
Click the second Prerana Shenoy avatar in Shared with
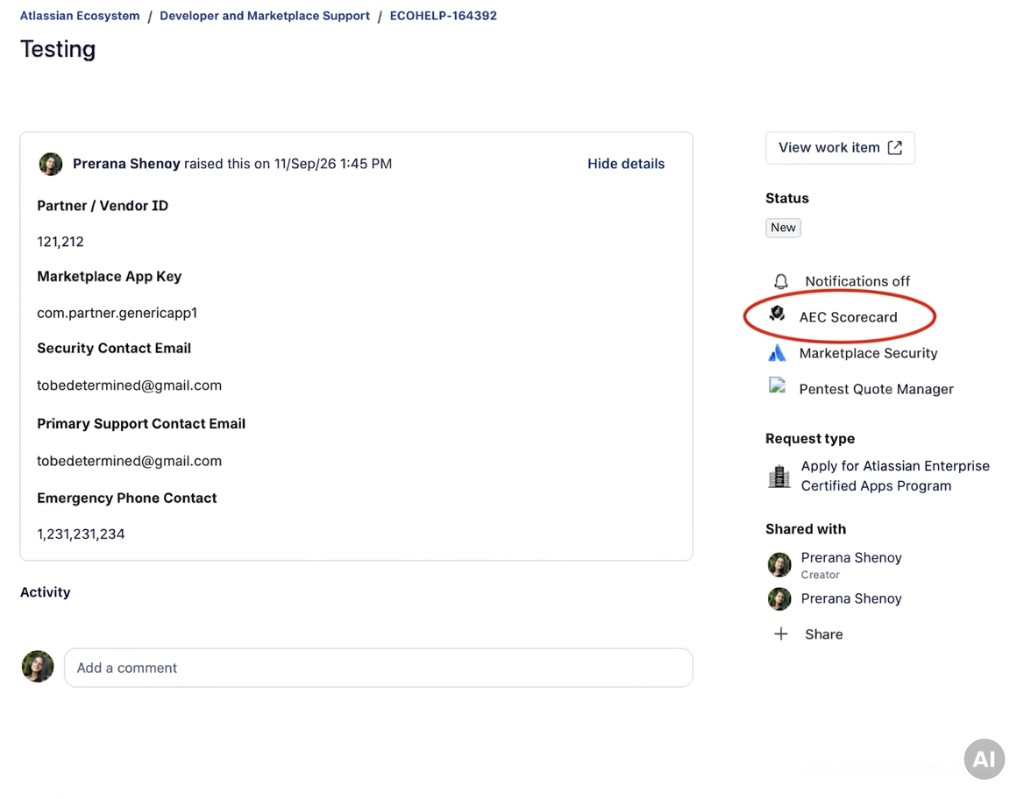[779, 598]
